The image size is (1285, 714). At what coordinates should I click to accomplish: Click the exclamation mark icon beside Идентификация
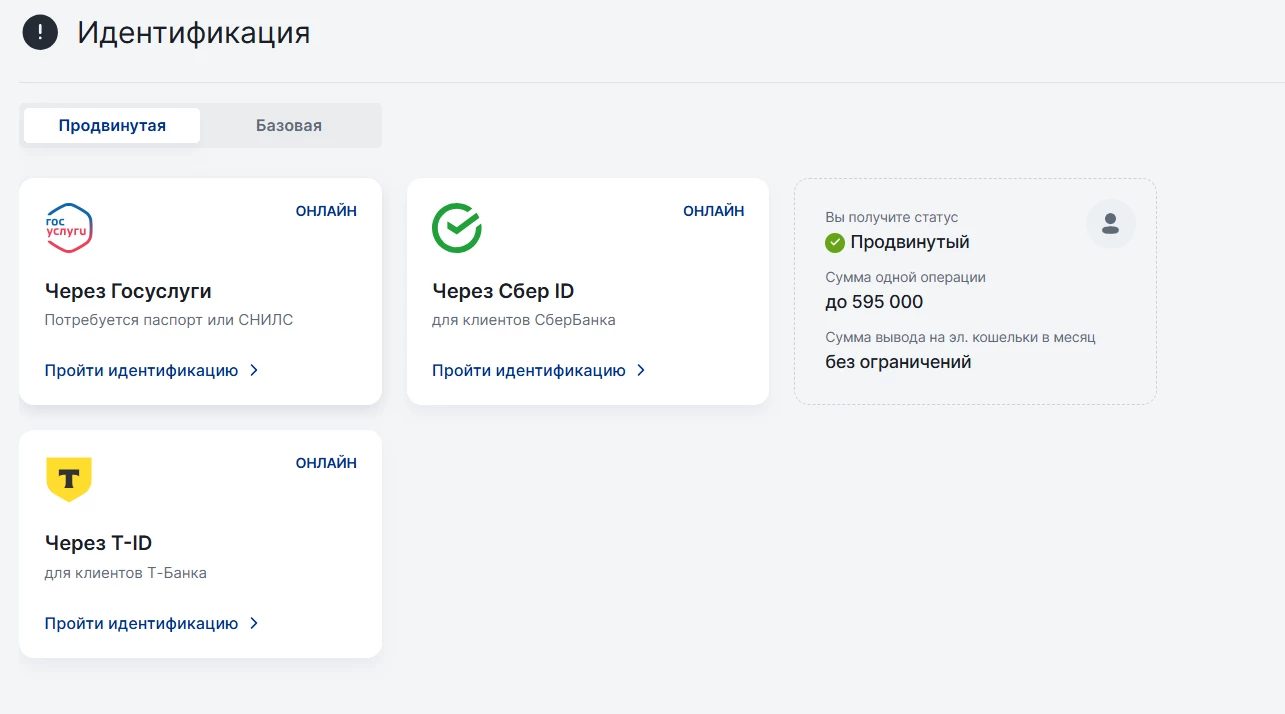click(x=40, y=32)
